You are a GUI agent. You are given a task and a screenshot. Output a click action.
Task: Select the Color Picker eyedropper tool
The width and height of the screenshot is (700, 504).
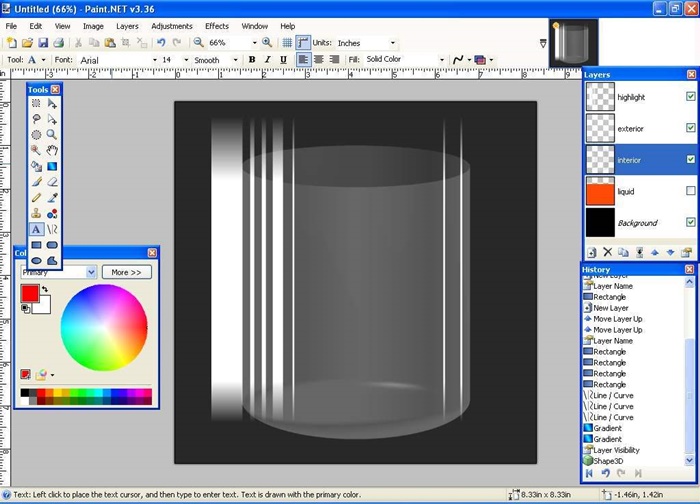coord(52,197)
